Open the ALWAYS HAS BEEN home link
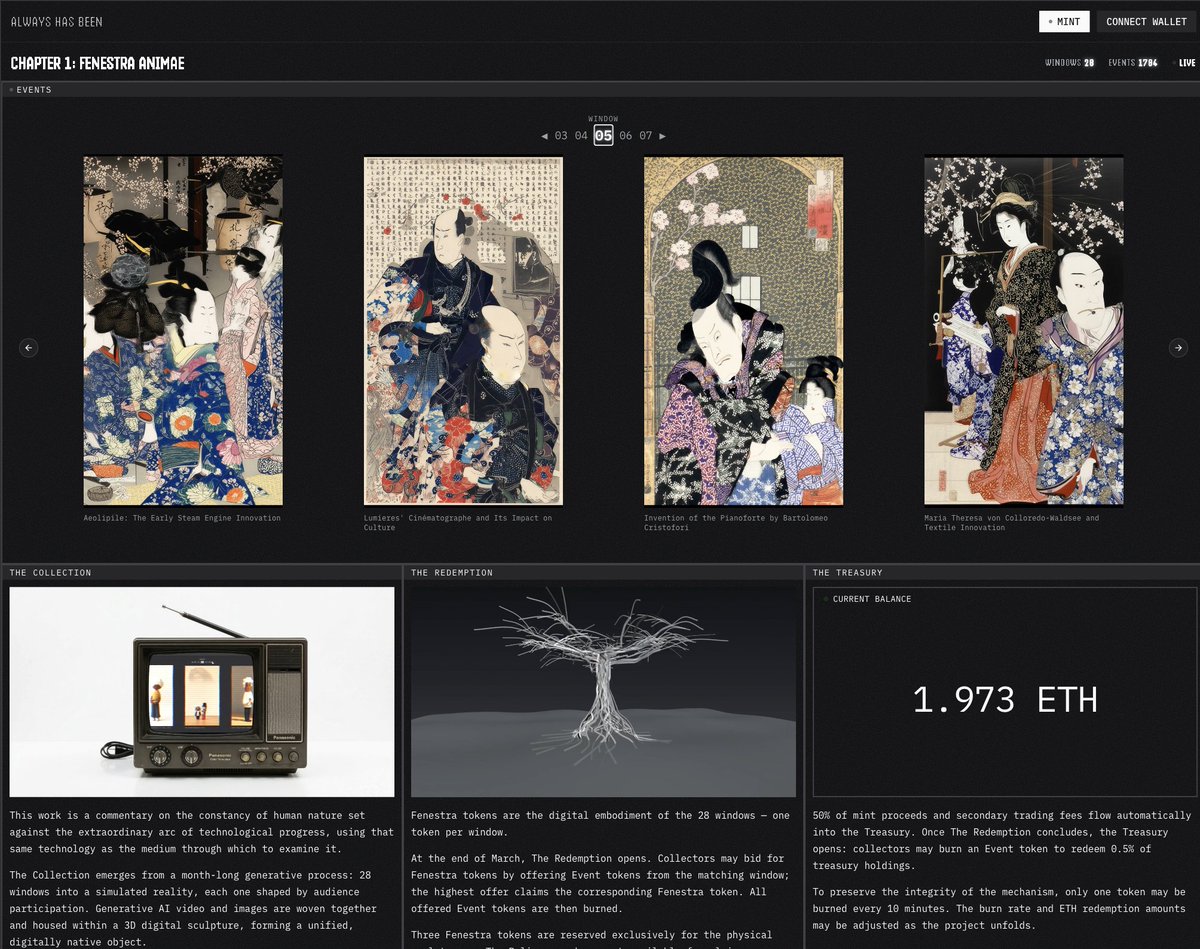This screenshot has width=1200, height=949. [x=56, y=21]
